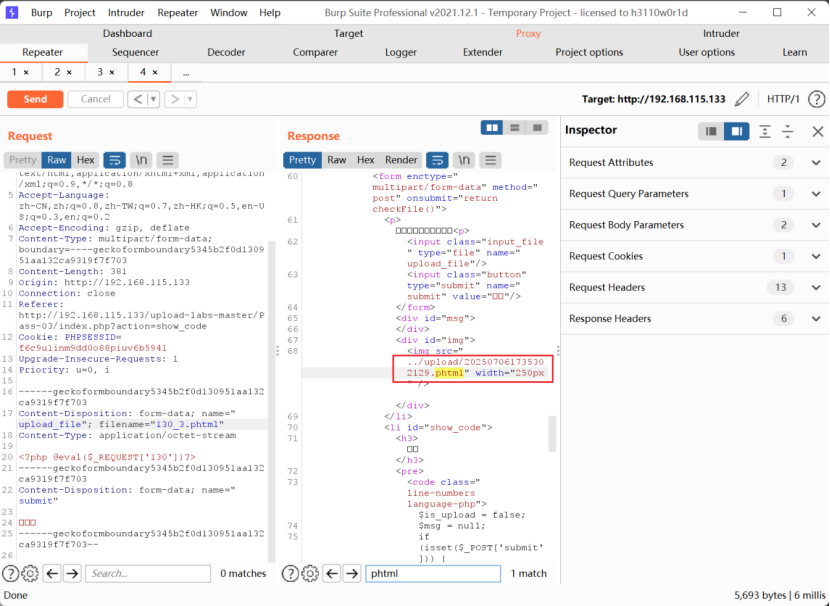
Task: Select Repeater tab 3
Action: 100,73
